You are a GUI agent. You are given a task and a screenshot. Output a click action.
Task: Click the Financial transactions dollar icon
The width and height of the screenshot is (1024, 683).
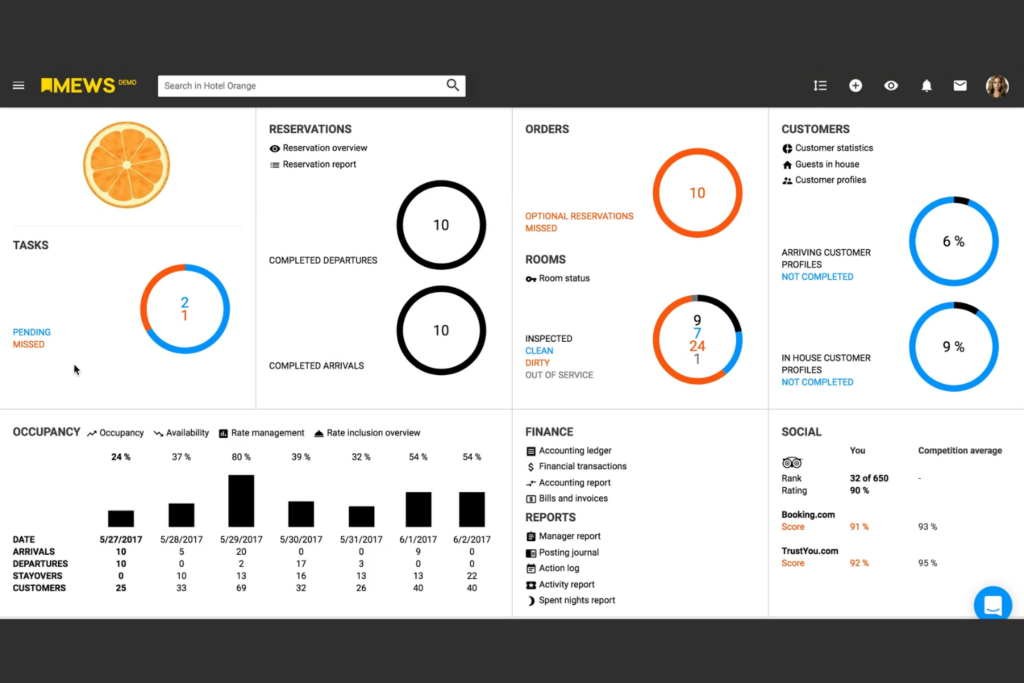531,467
